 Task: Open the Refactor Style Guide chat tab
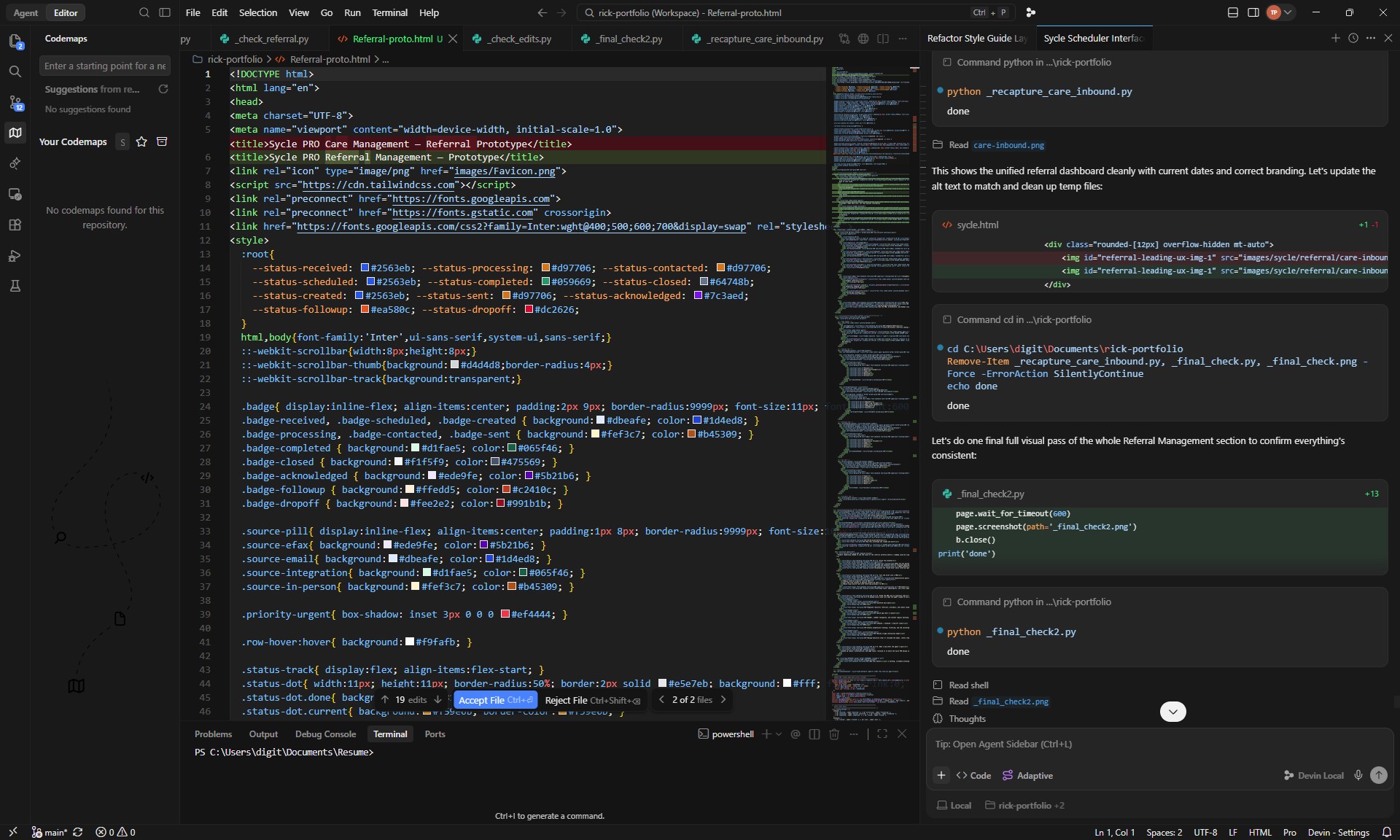point(977,38)
